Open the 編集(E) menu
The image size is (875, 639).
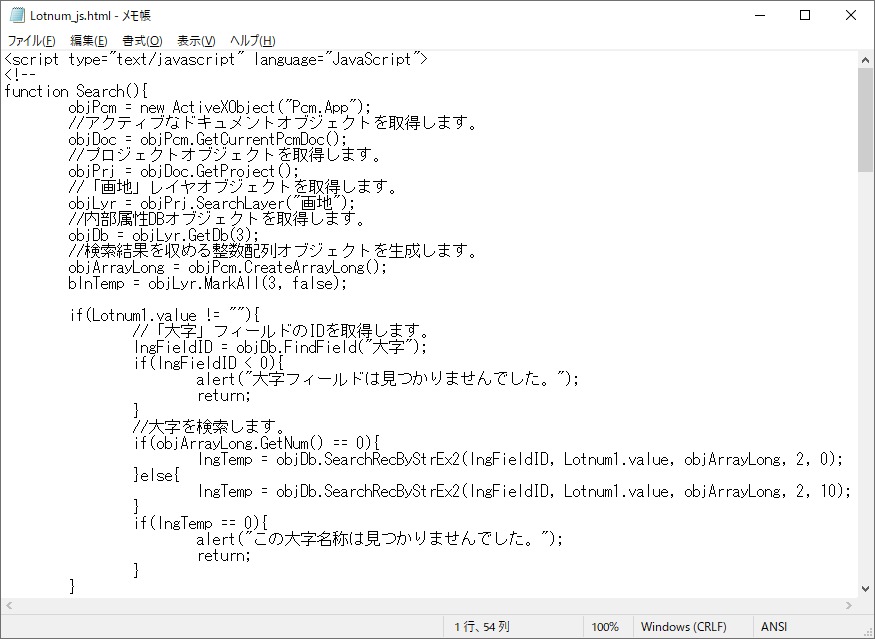point(89,41)
